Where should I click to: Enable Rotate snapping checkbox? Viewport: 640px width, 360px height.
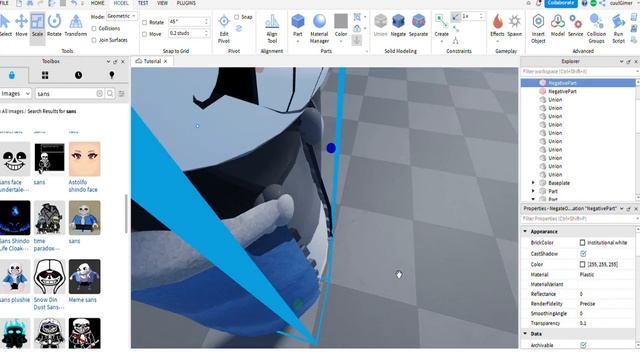pyautogui.click(x=144, y=22)
